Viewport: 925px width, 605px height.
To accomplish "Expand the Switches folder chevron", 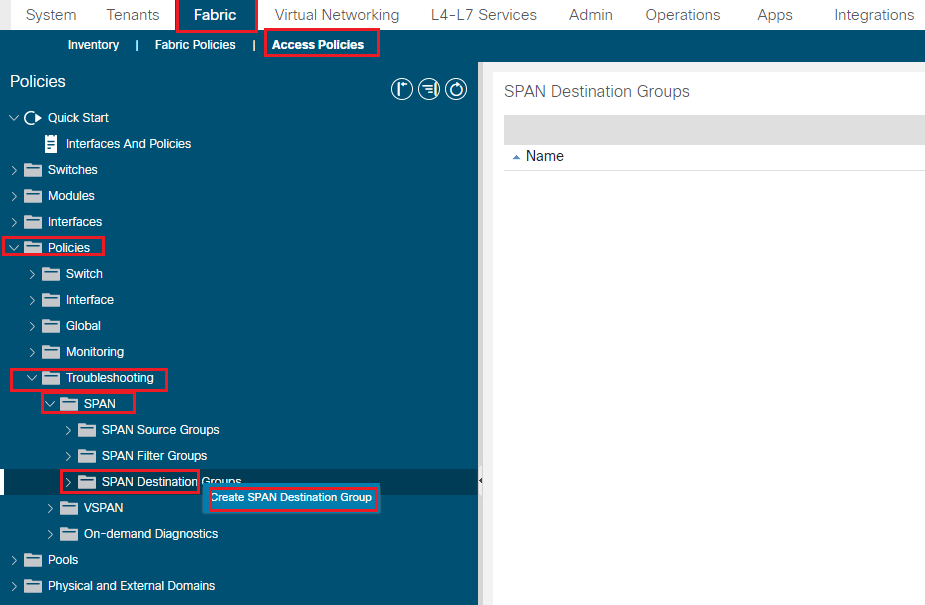I will pyautogui.click(x=14, y=170).
